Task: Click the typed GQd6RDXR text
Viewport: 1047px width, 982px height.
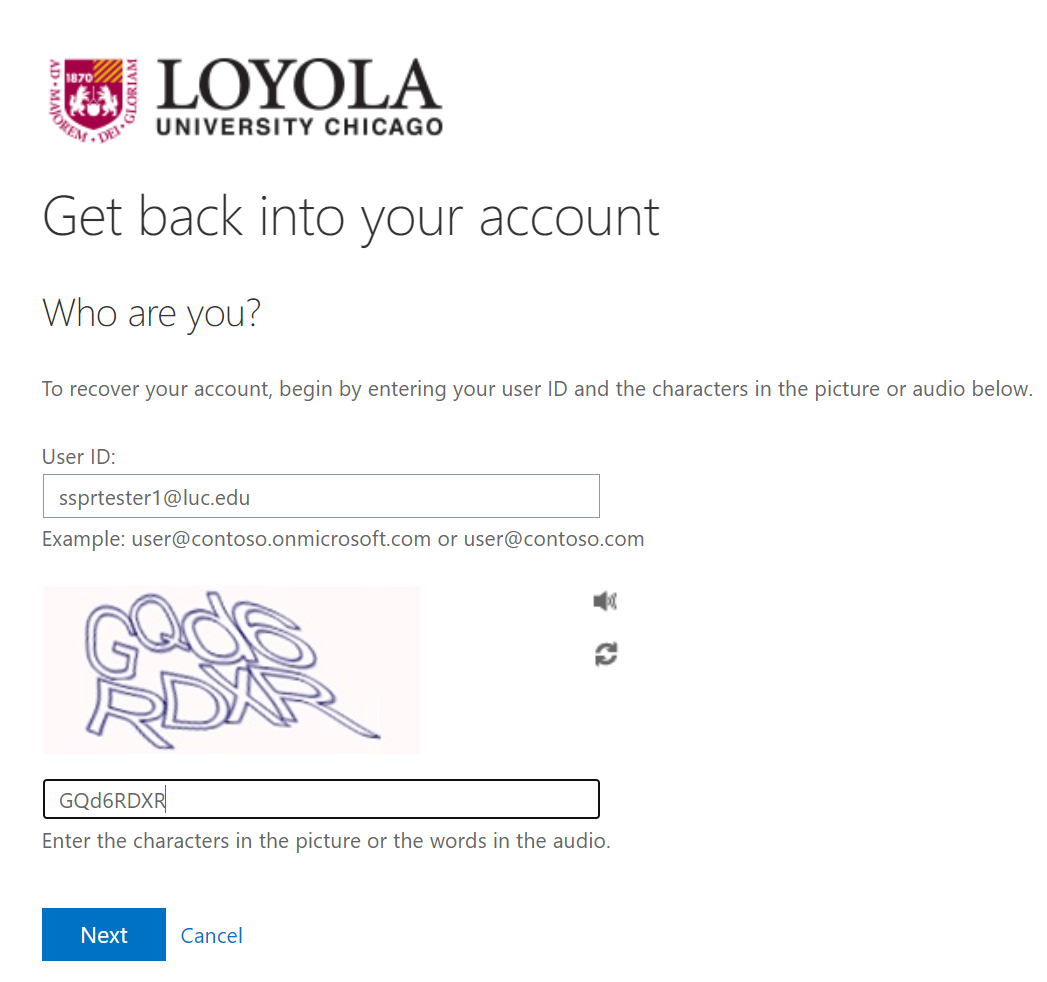Action: pyautogui.click(x=112, y=800)
